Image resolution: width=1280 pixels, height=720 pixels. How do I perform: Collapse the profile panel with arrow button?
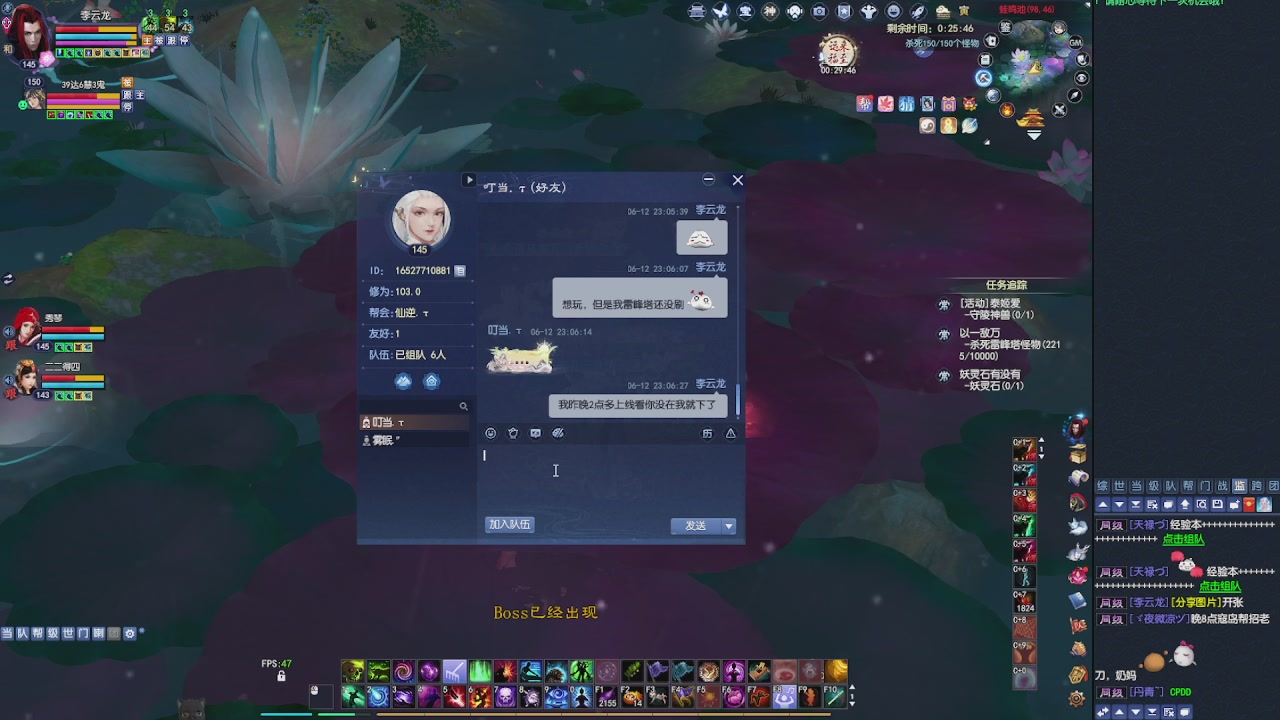point(469,180)
